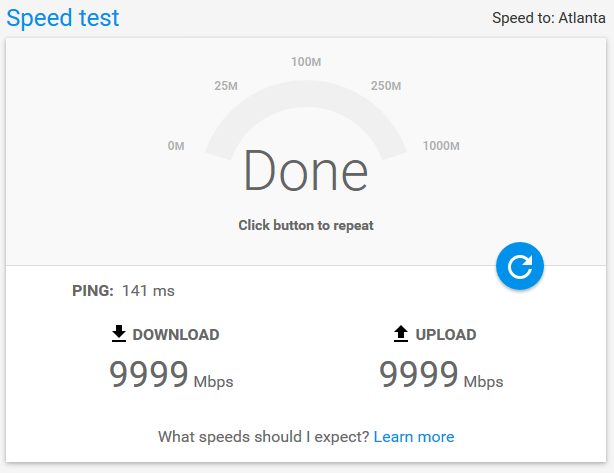This screenshot has width=614, height=473.
Task: Select the Speed to: Atlanta label
Action: [549, 18]
